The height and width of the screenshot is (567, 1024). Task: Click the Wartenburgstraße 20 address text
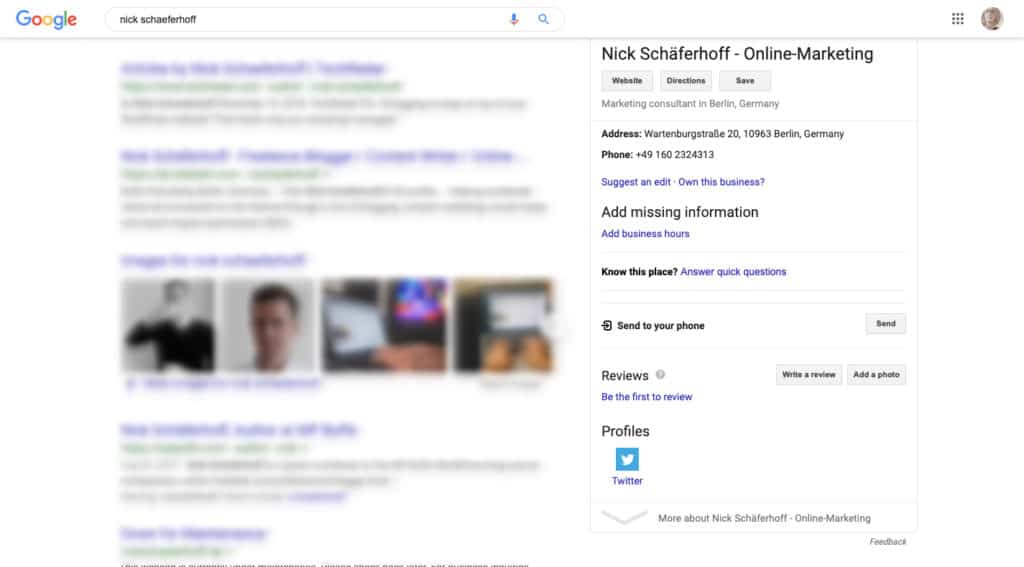pos(744,134)
